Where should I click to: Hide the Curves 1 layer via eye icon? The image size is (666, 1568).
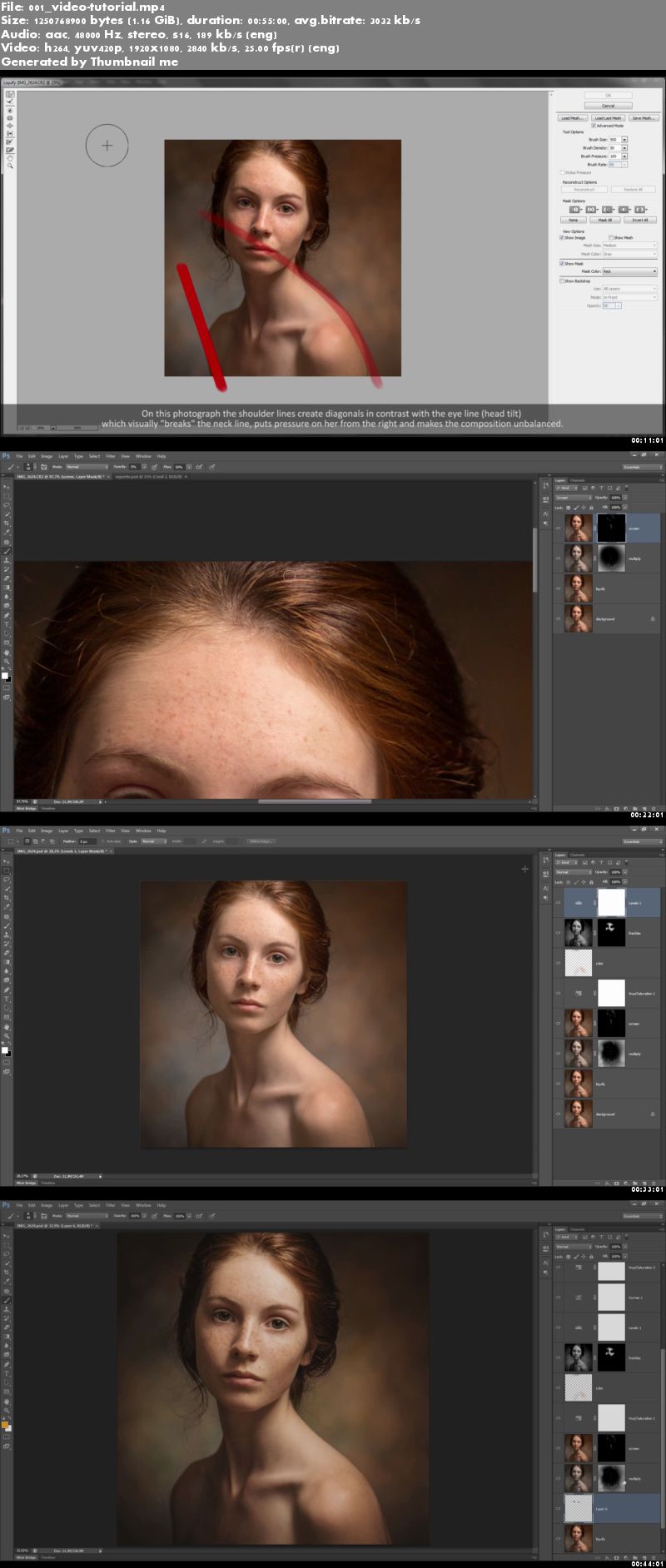[x=558, y=1298]
